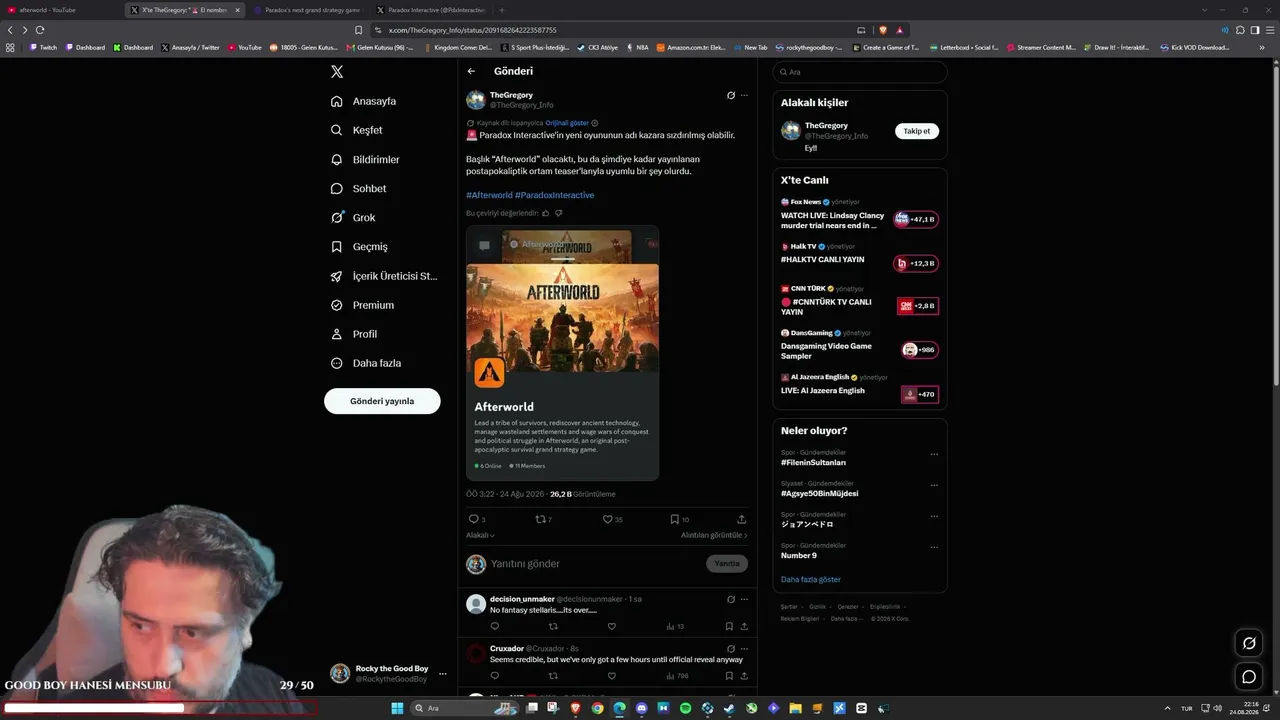Open more options on Cruxador's reply
This screenshot has width=1280, height=720.
click(x=744, y=648)
